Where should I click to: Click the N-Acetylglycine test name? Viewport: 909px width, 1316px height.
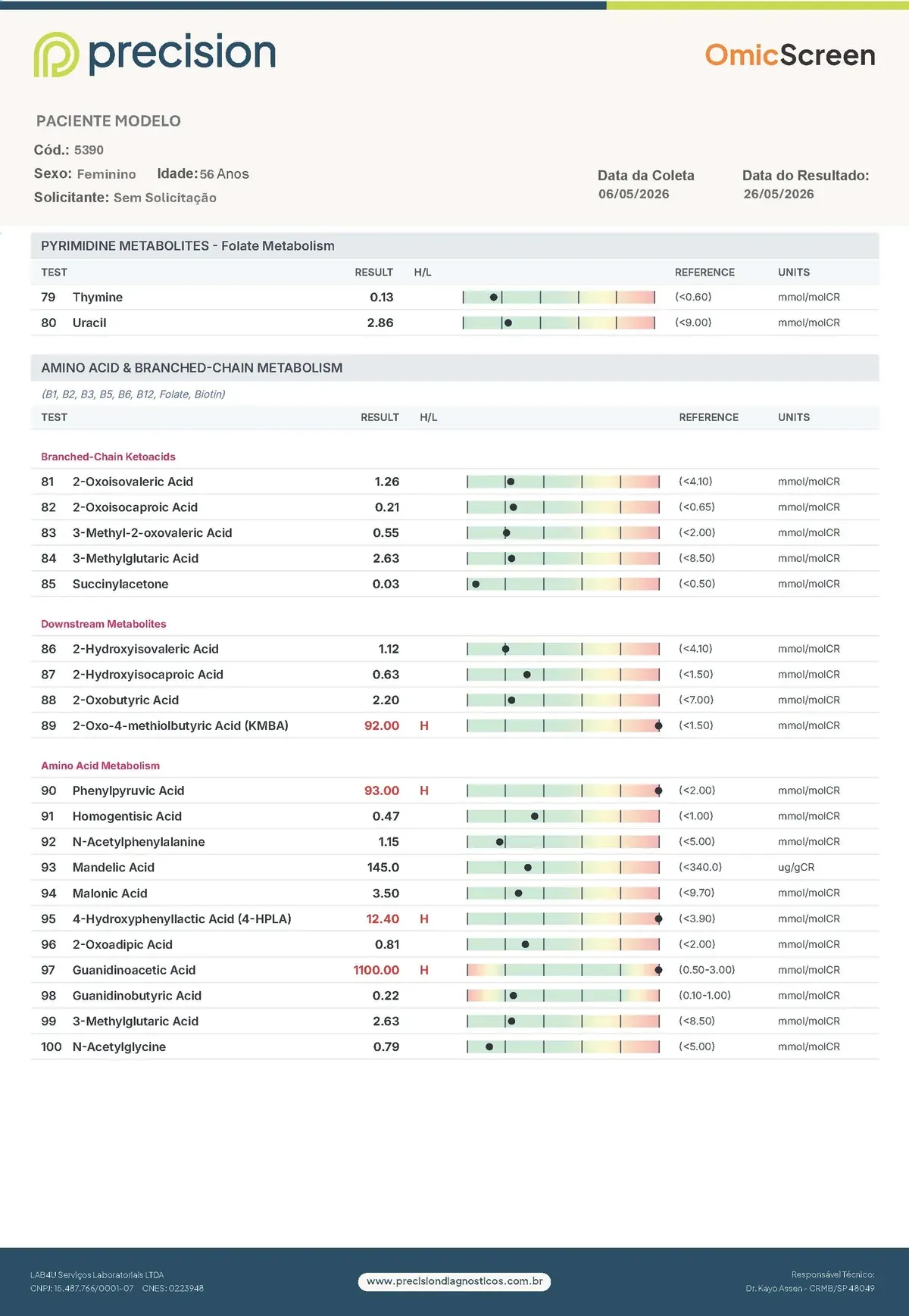point(119,1047)
